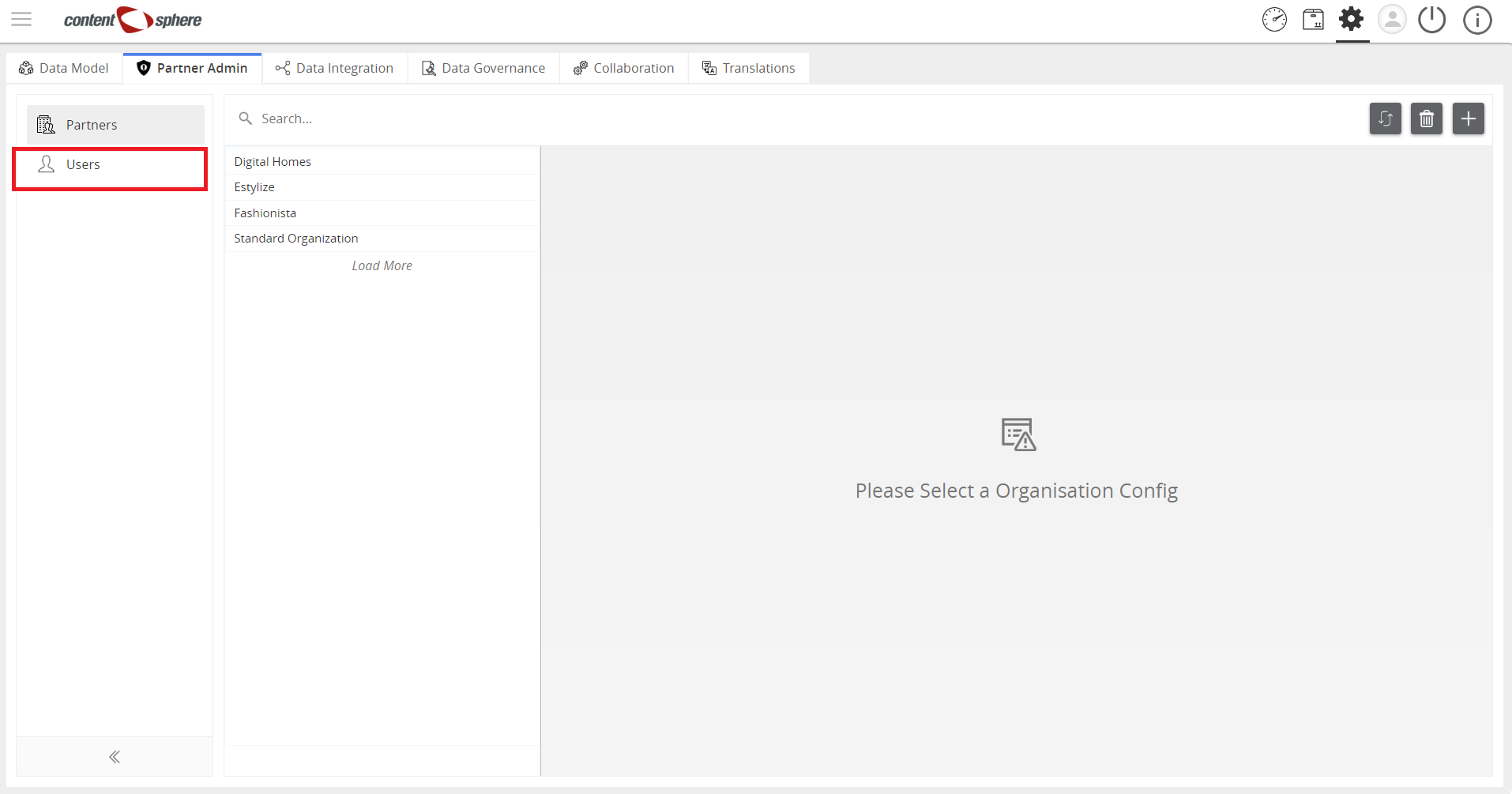Click the Load More link
Viewport: 1512px width, 794px height.
tap(382, 266)
